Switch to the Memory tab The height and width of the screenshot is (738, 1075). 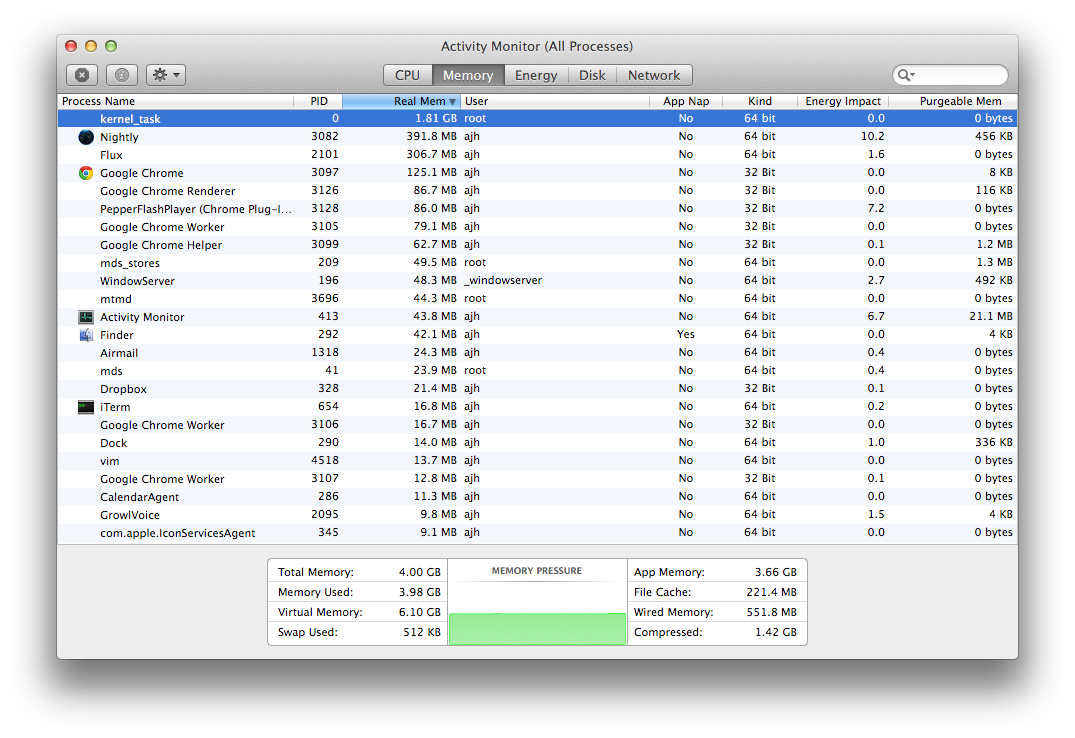click(468, 75)
